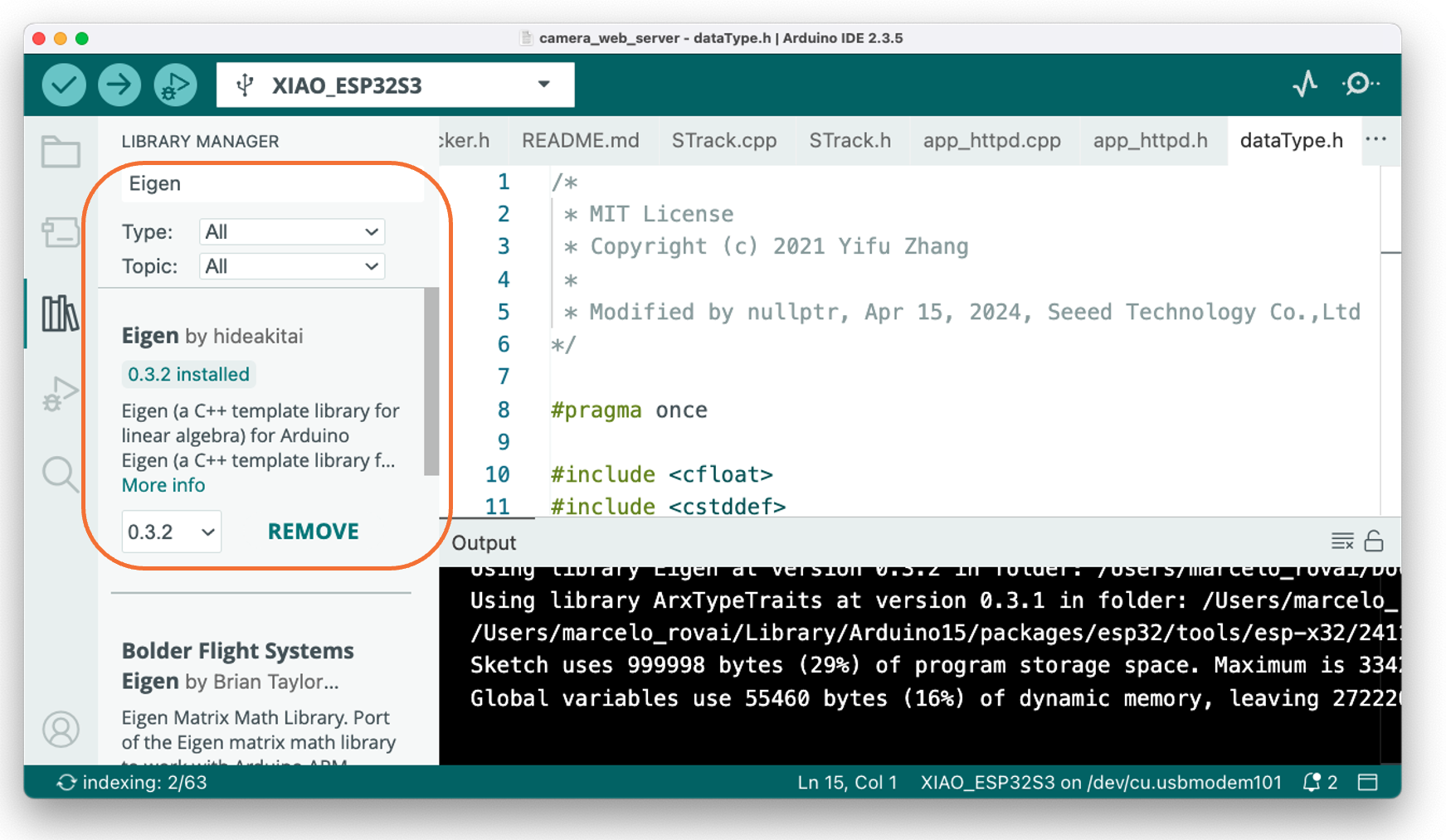Open the Serial Monitor
The height and width of the screenshot is (840, 1446).
(1360, 84)
